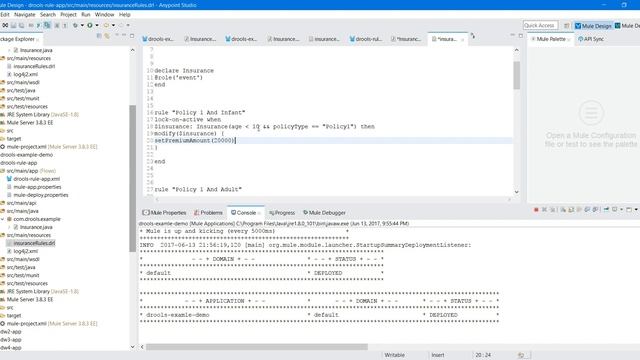Maximize the Package Explorer panel

[x=132, y=36]
